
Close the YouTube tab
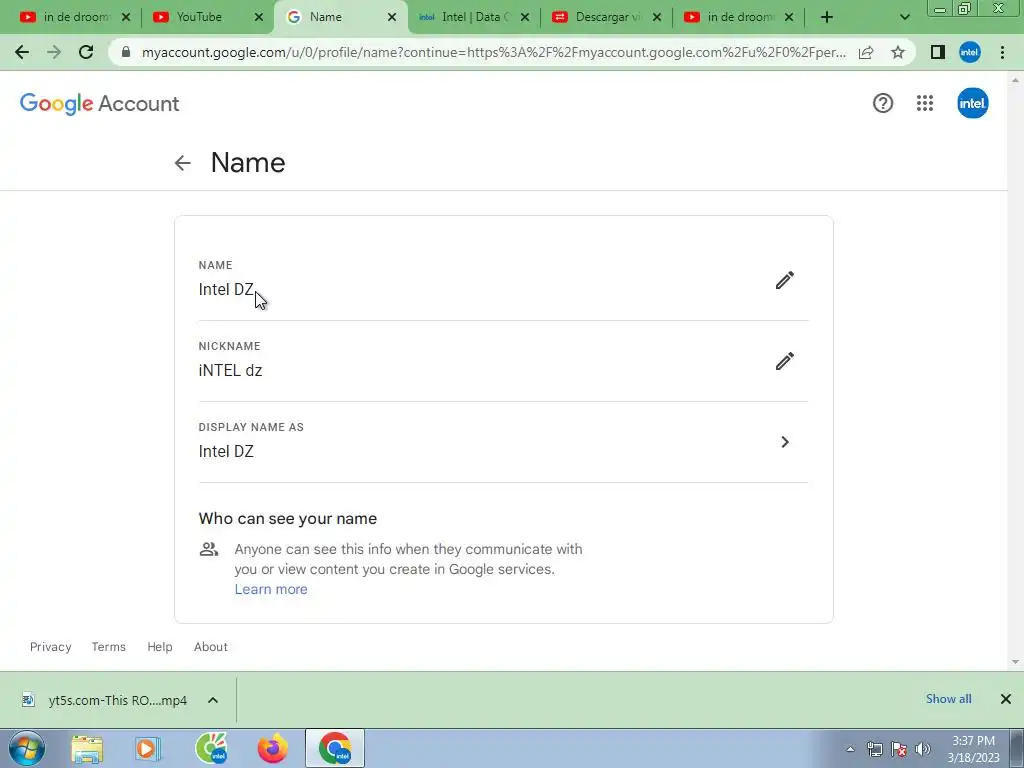(259, 17)
